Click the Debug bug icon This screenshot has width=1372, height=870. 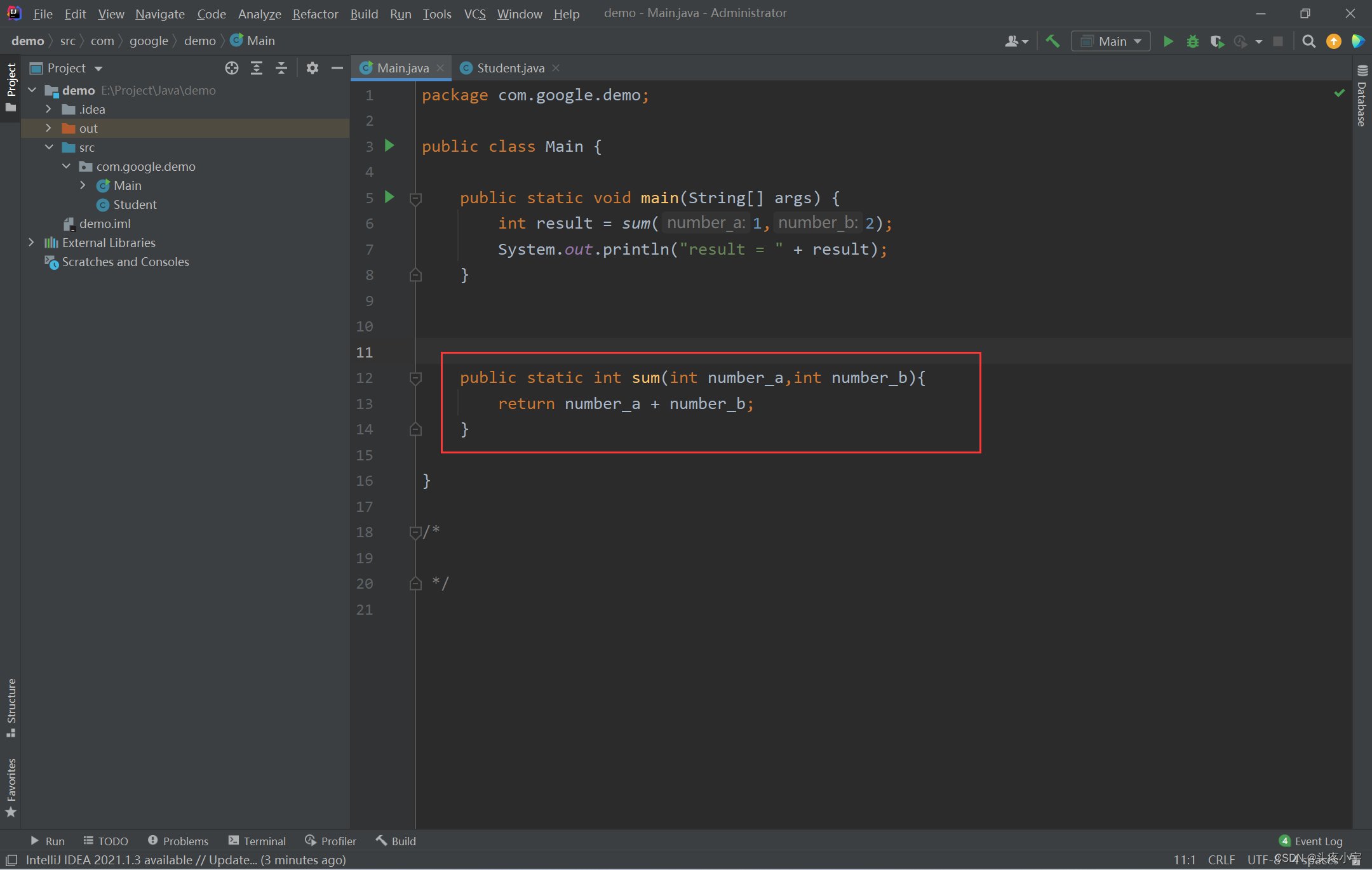[x=1192, y=41]
